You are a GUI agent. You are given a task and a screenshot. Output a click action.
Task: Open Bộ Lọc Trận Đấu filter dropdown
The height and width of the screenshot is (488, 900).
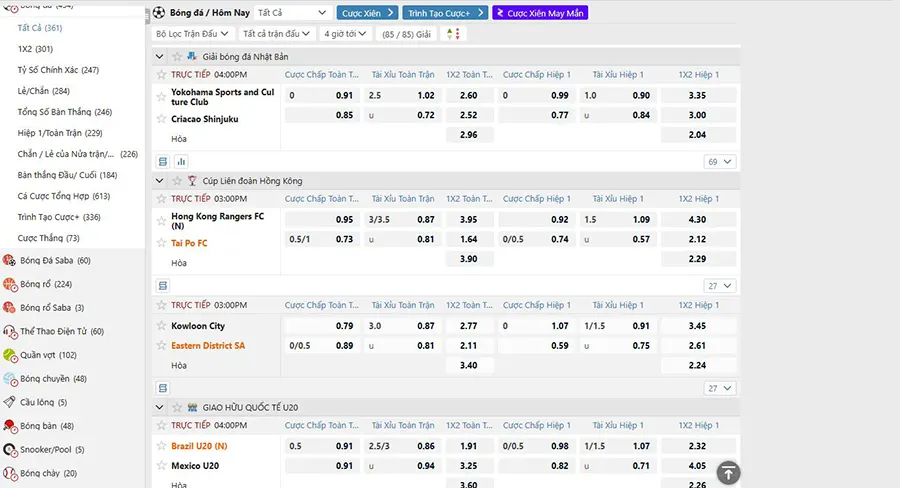pyautogui.click(x=192, y=34)
